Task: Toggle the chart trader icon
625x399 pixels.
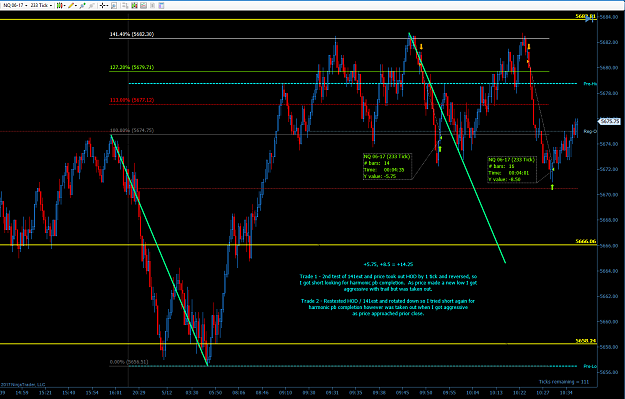Action: click(125, 5)
